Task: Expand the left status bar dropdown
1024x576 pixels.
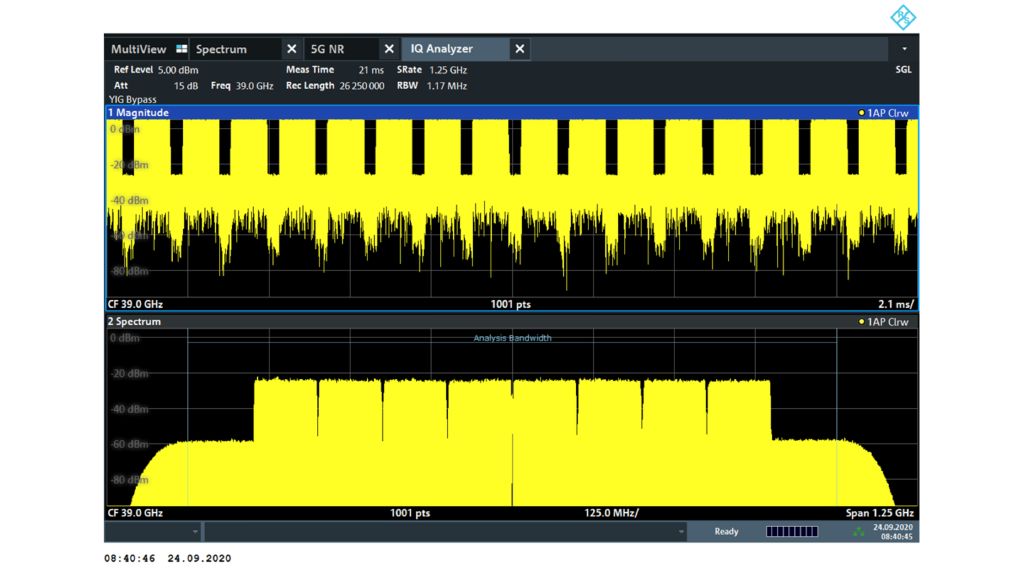Action: click(x=194, y=532)
